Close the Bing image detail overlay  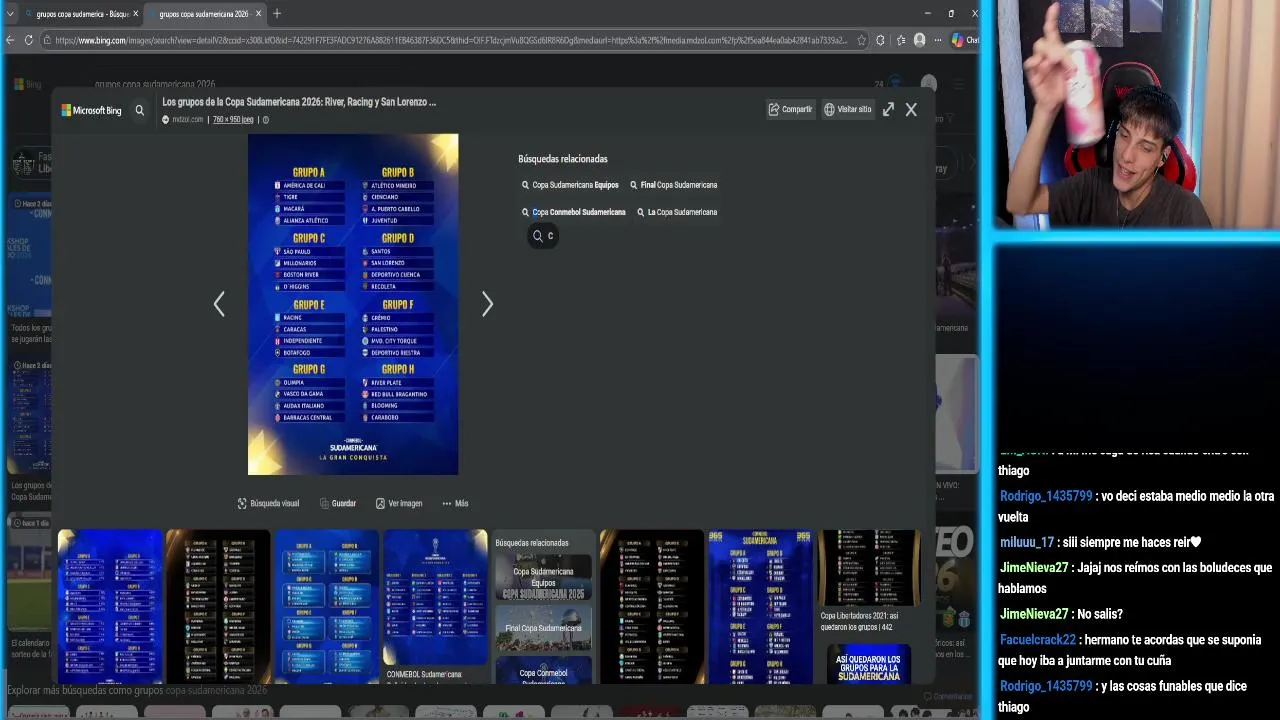[911, 110]
